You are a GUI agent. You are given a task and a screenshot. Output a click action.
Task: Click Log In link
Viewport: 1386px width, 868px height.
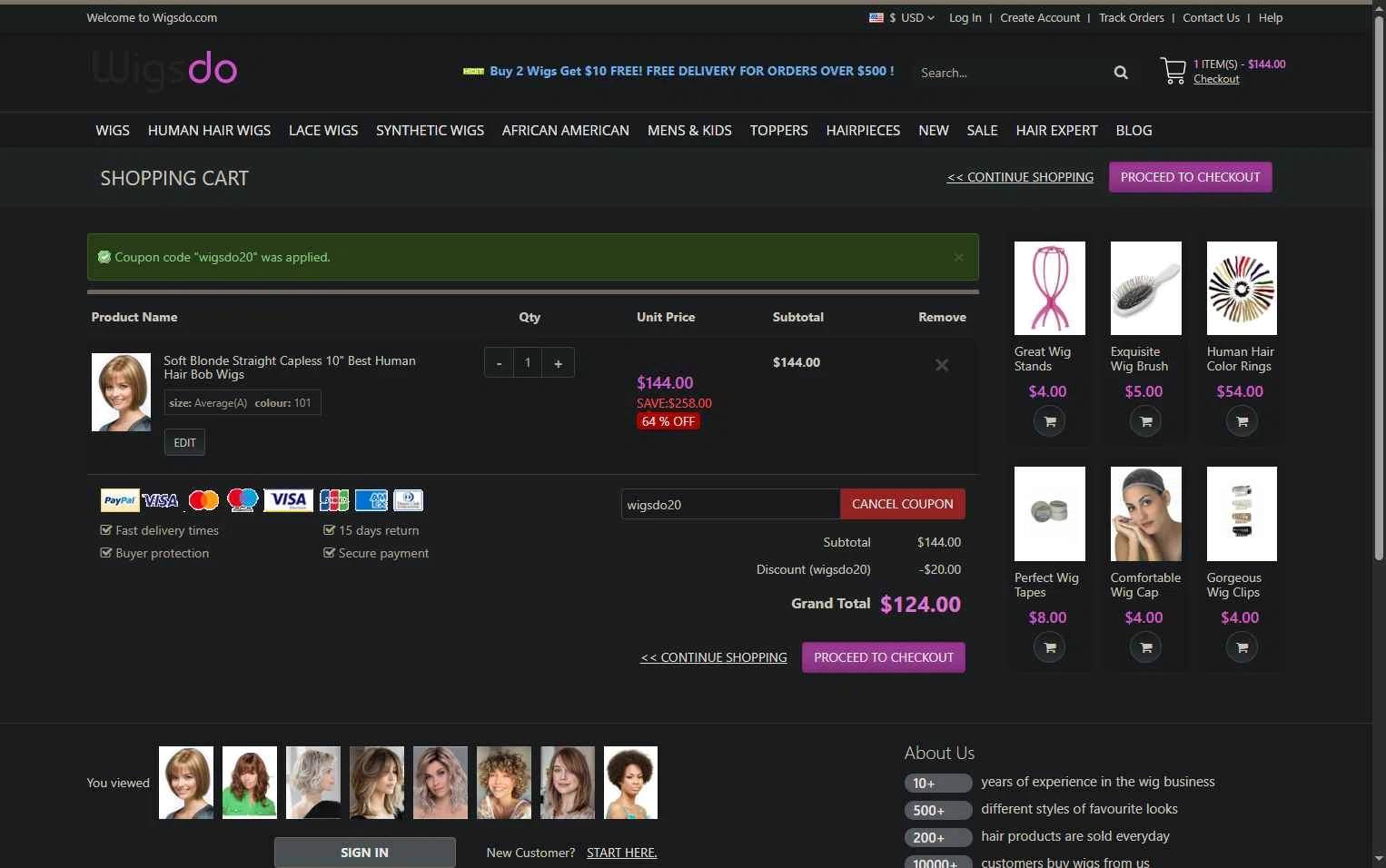(965, 17)
